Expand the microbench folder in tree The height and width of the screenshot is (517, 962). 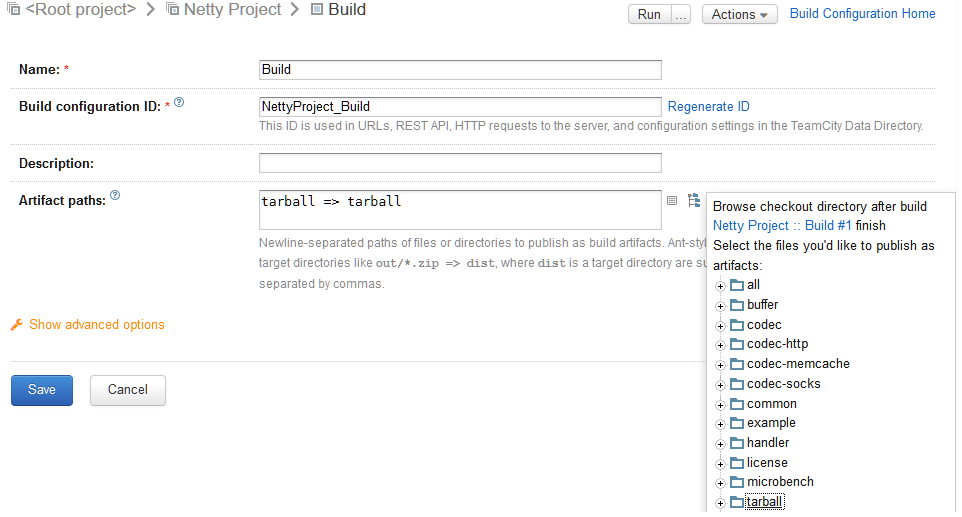pos(720,483)
